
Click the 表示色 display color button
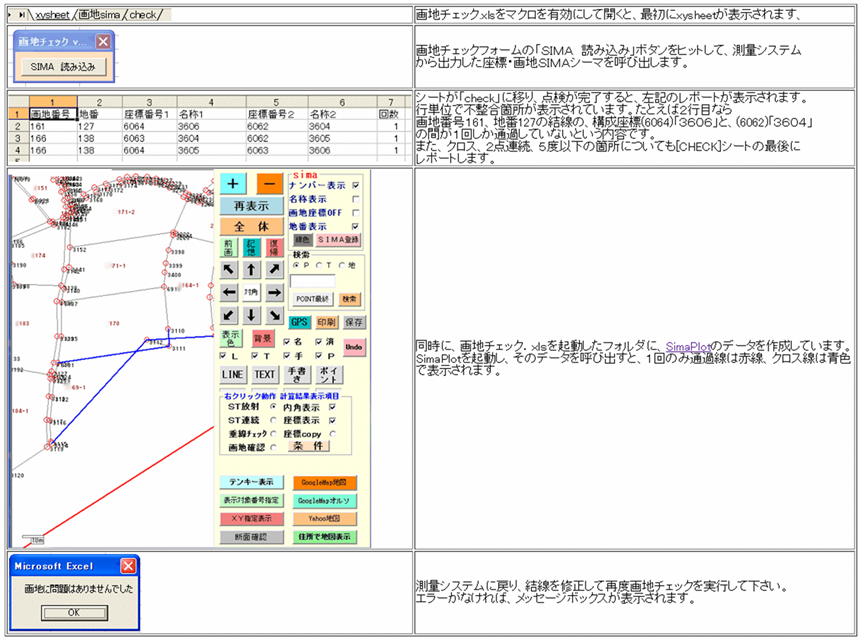tap(231, 339)
